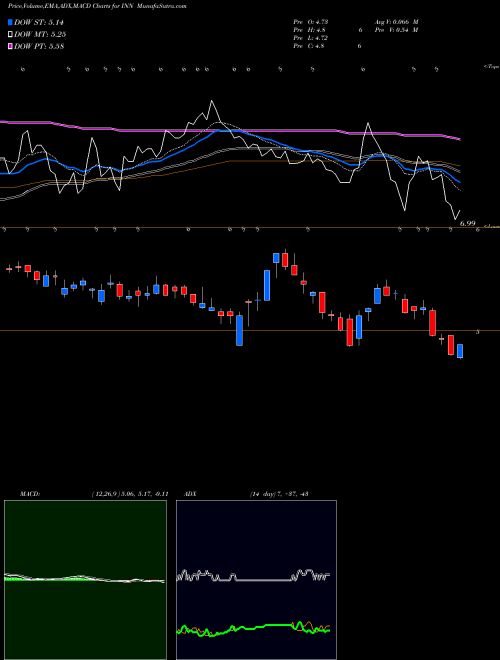
Task: Click the tallest blue candlestick in price chart
Action: [x=267, y=286]
